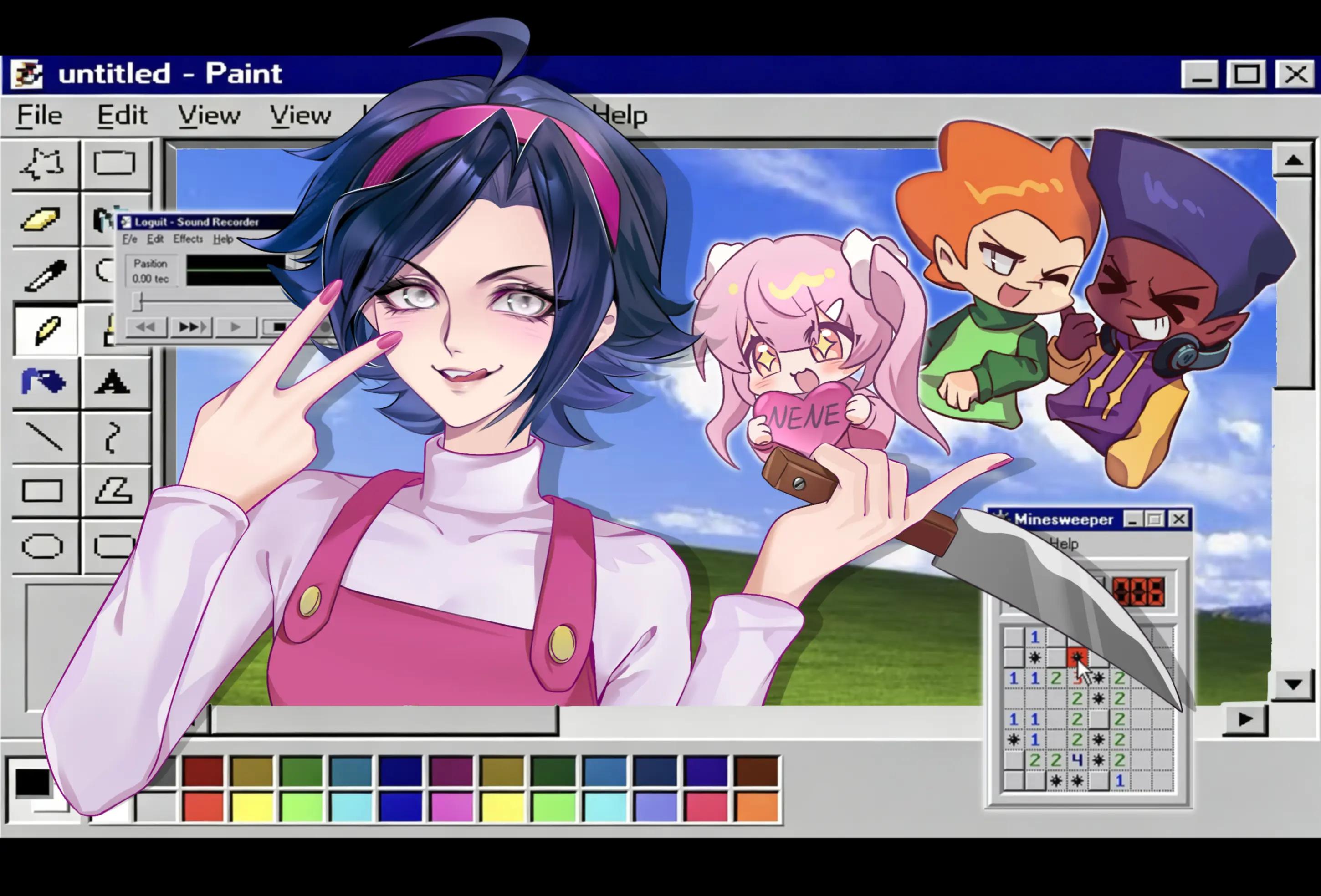1321x896 pixels.
Task: Click the red Minesweeper counter display
Action: (x=1139, y=592)
